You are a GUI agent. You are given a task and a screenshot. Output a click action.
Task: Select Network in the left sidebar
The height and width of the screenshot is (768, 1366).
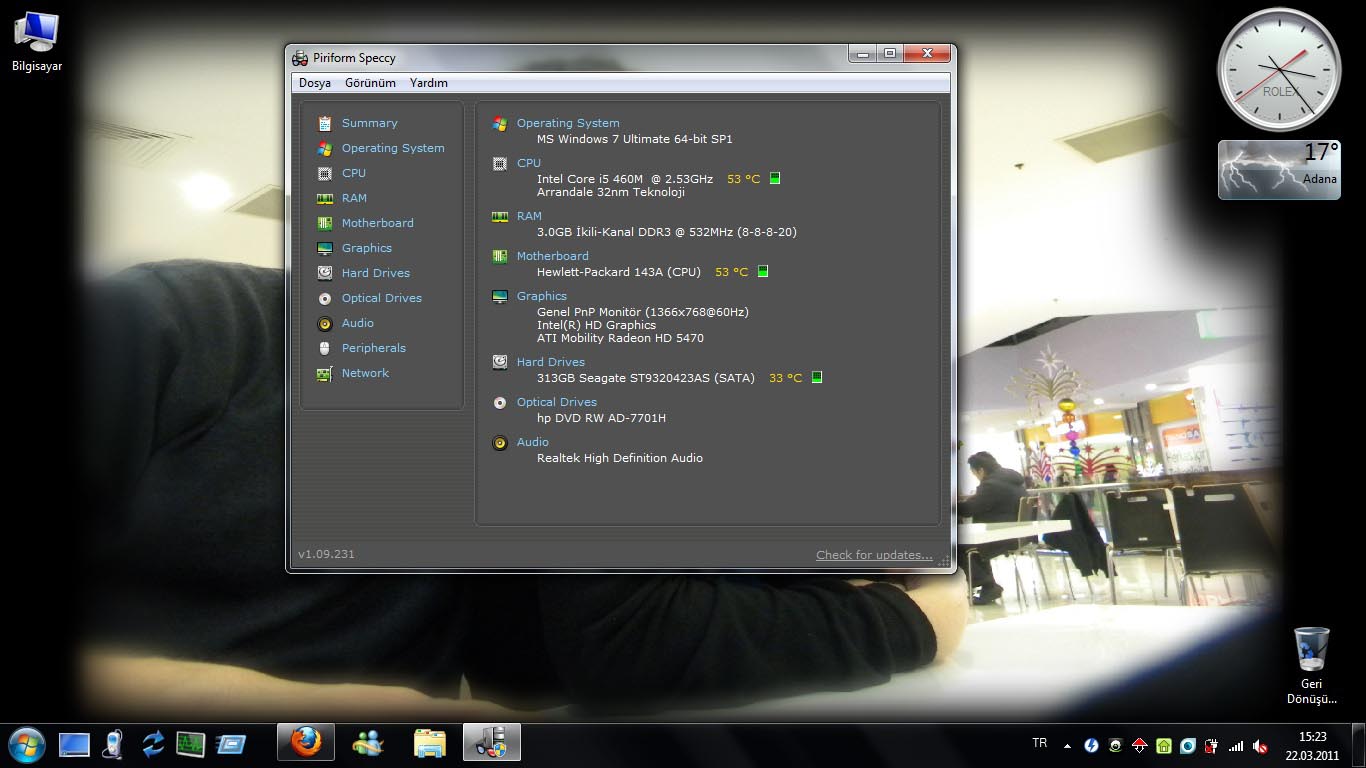click(365, 373)
